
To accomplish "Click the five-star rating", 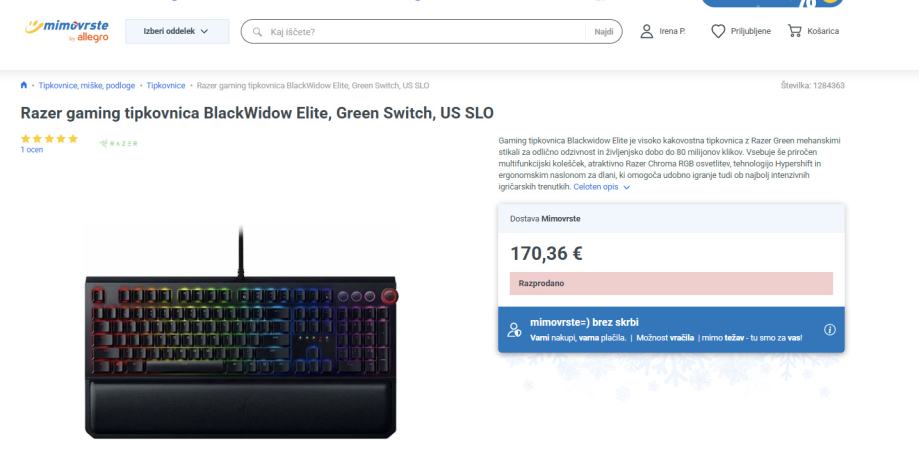I will [49, 139].
